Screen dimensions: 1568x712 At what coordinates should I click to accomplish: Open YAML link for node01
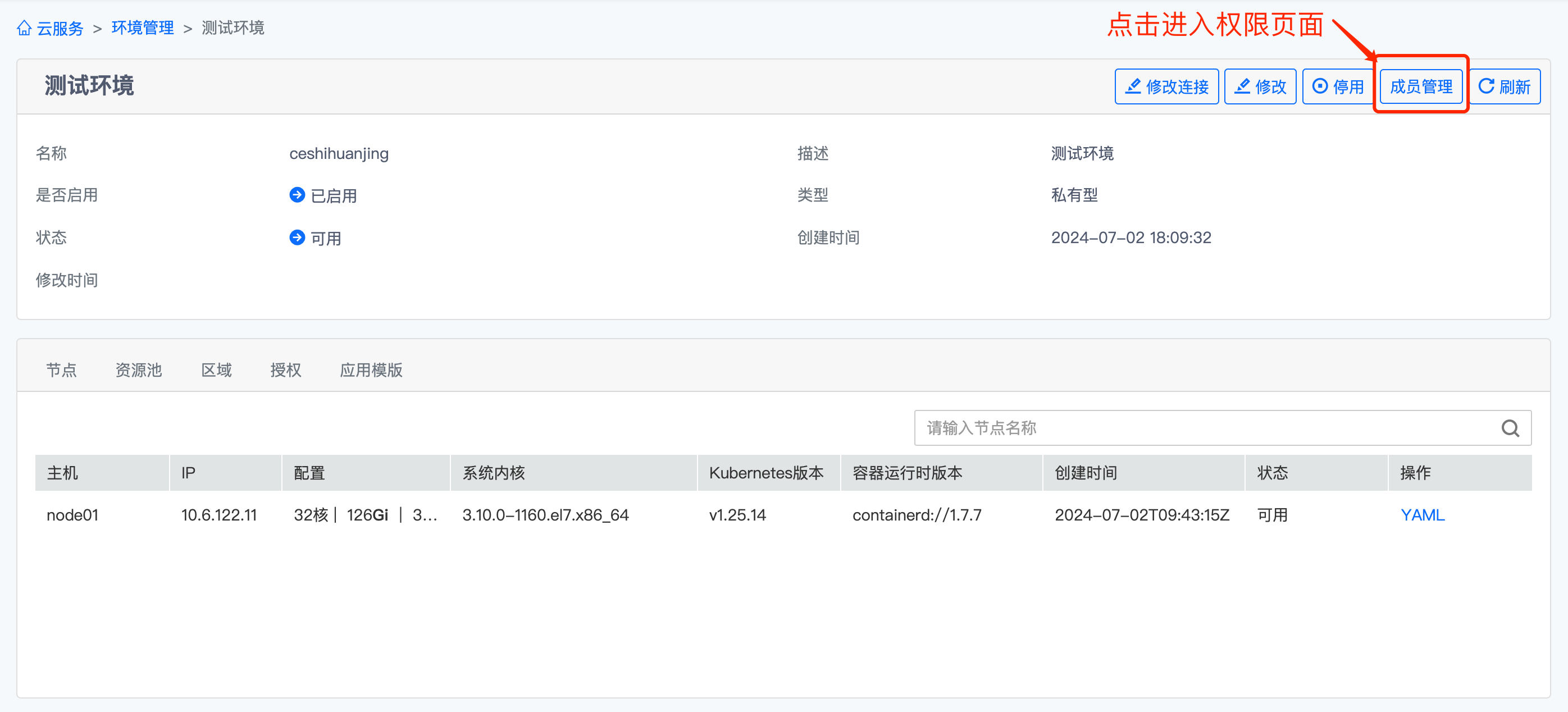point(1423,515)
